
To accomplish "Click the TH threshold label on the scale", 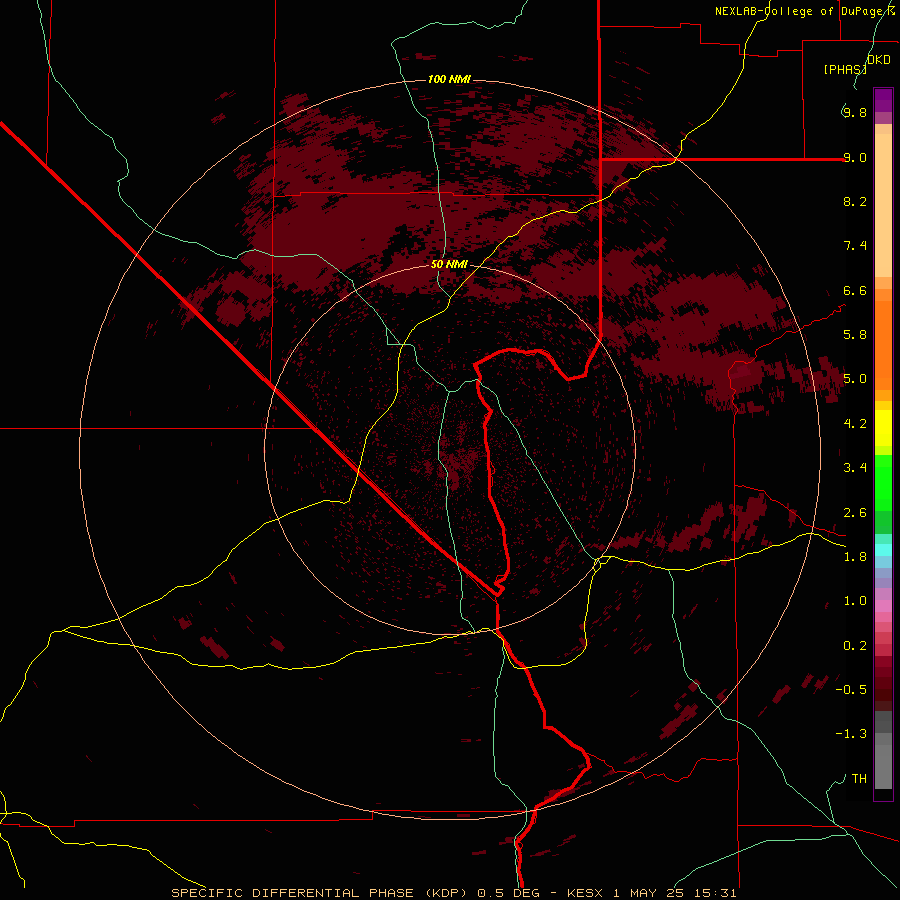I will click(x=859, y=778).
